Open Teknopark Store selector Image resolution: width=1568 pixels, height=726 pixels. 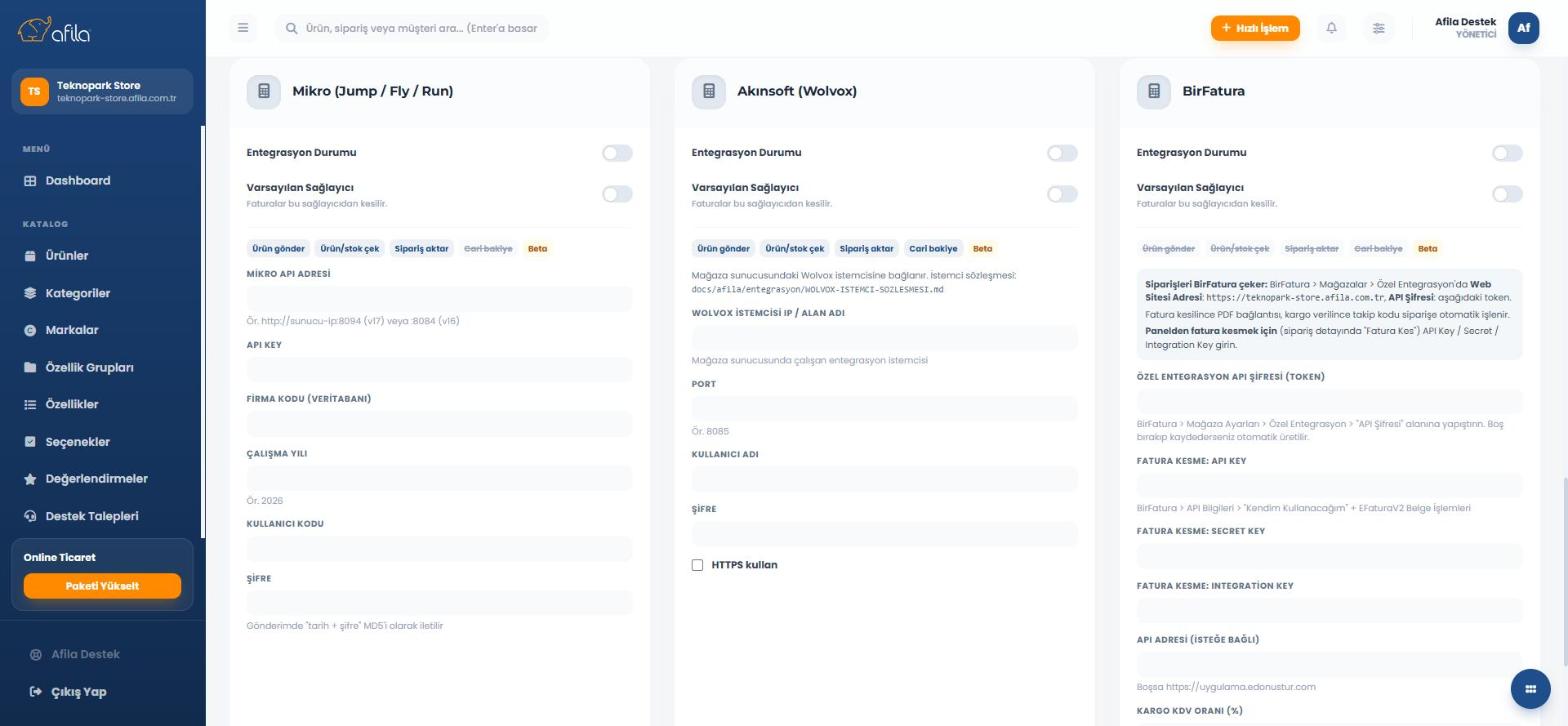coord(102,91)
